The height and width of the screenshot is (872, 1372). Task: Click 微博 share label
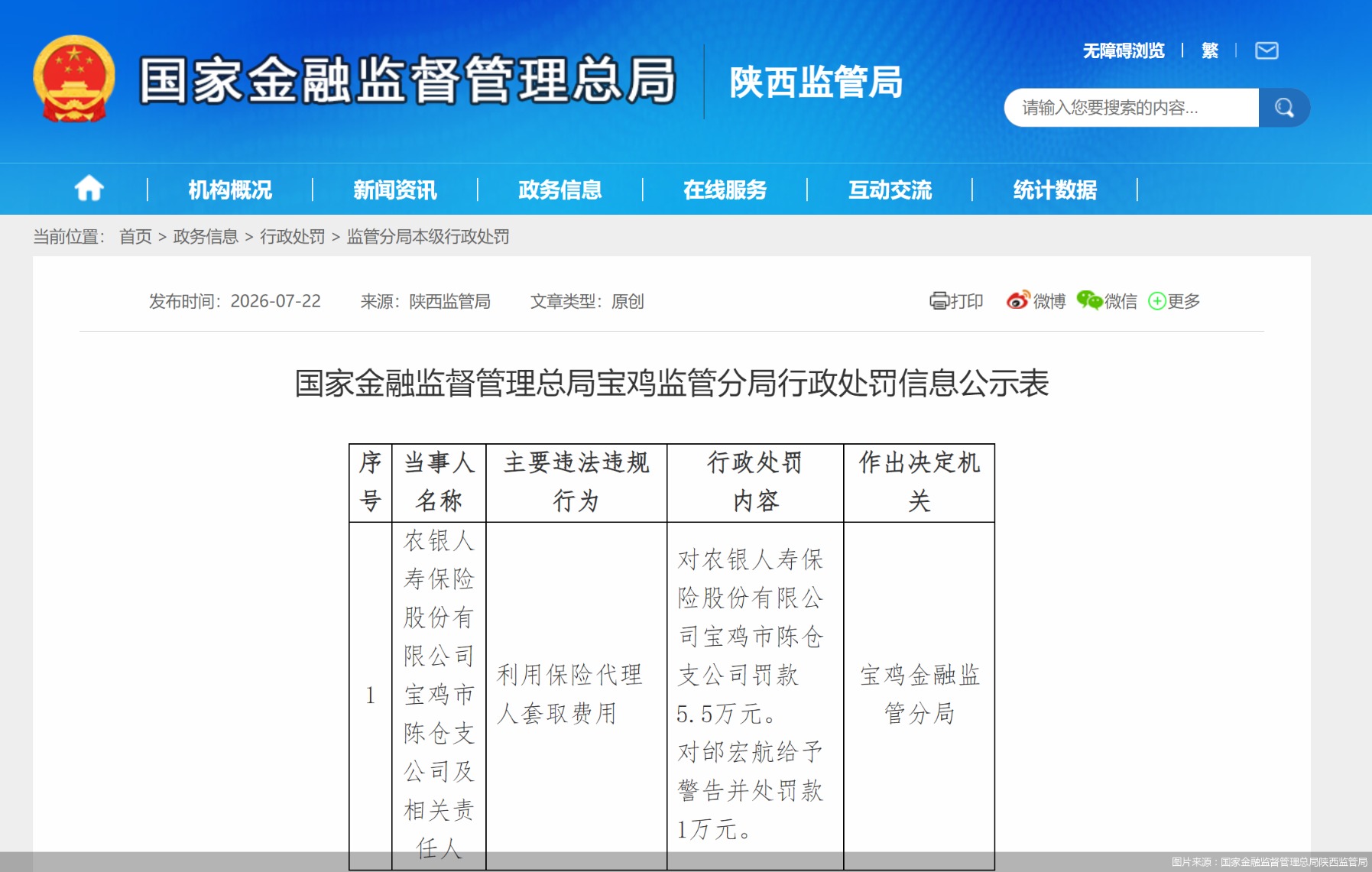pyautogui.click(x=1049, y=301)
